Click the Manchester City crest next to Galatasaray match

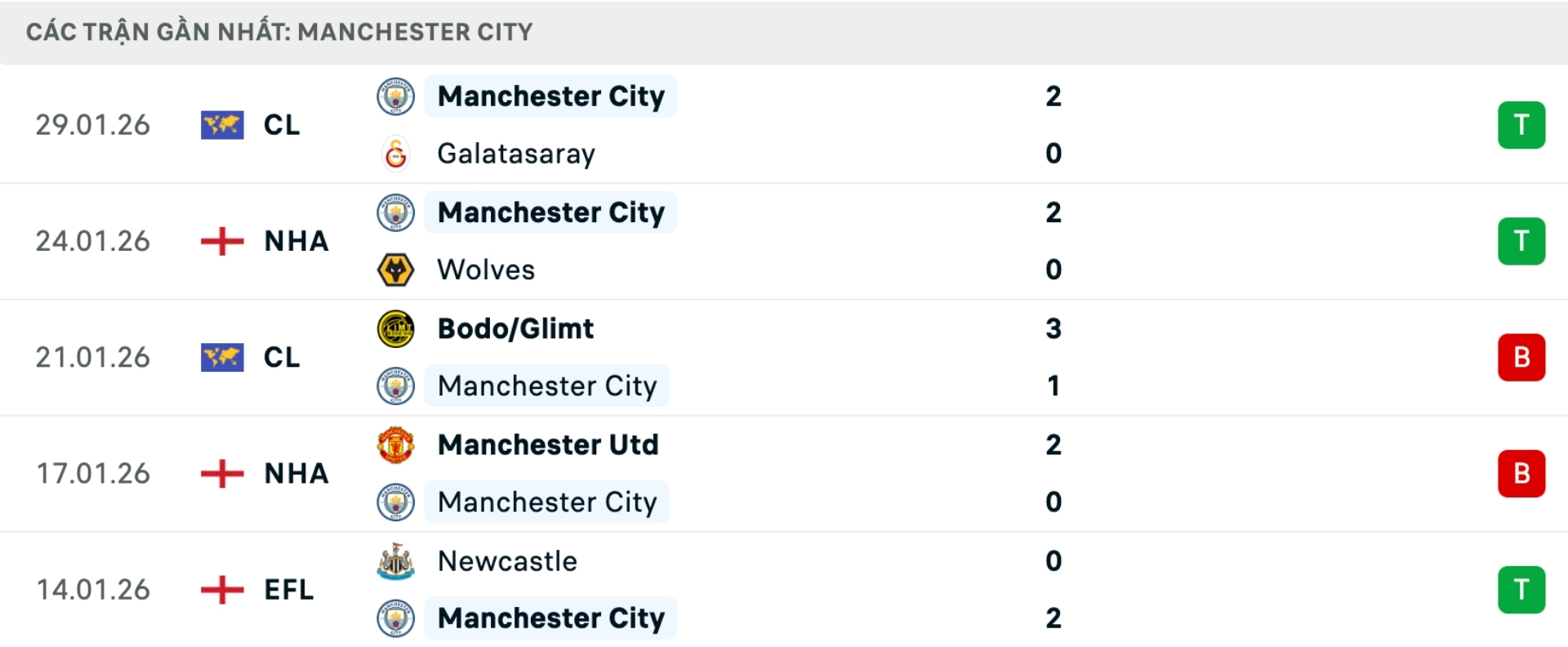click(395, 96)
